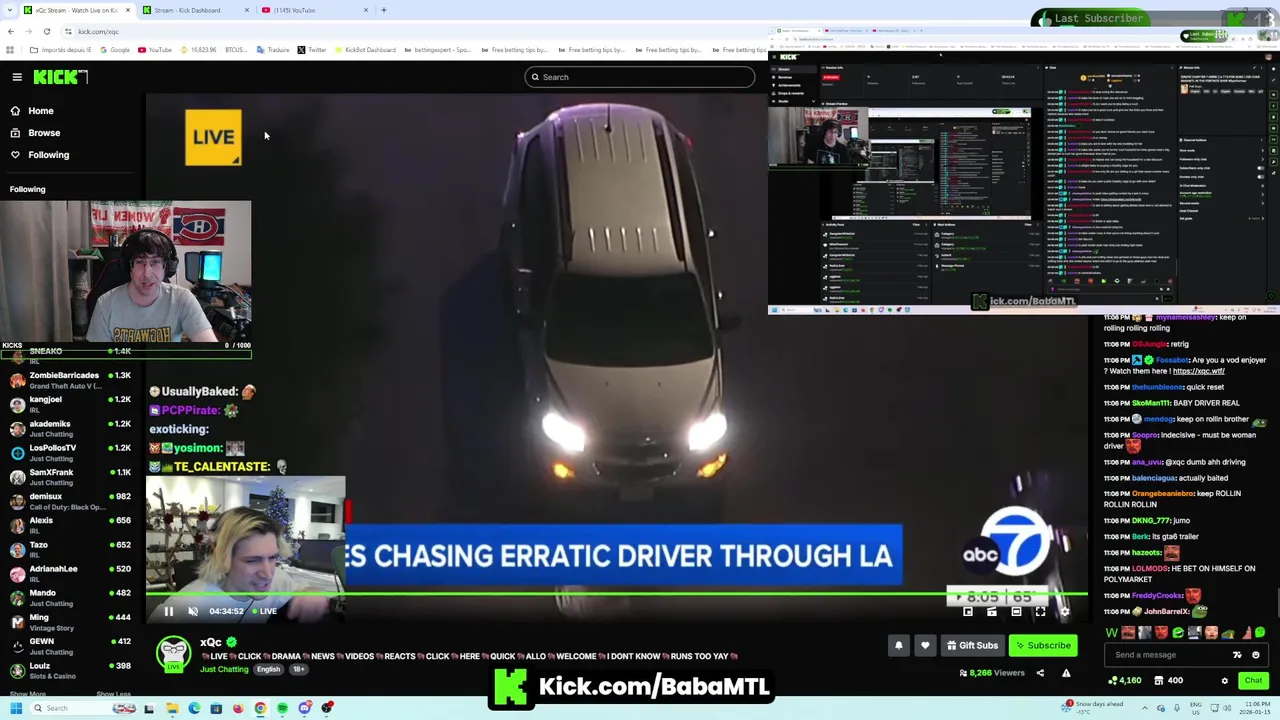Viewport: 1280px width, 720px height.
Task: Open the Windows Start menu
Action: coord(15,708)
